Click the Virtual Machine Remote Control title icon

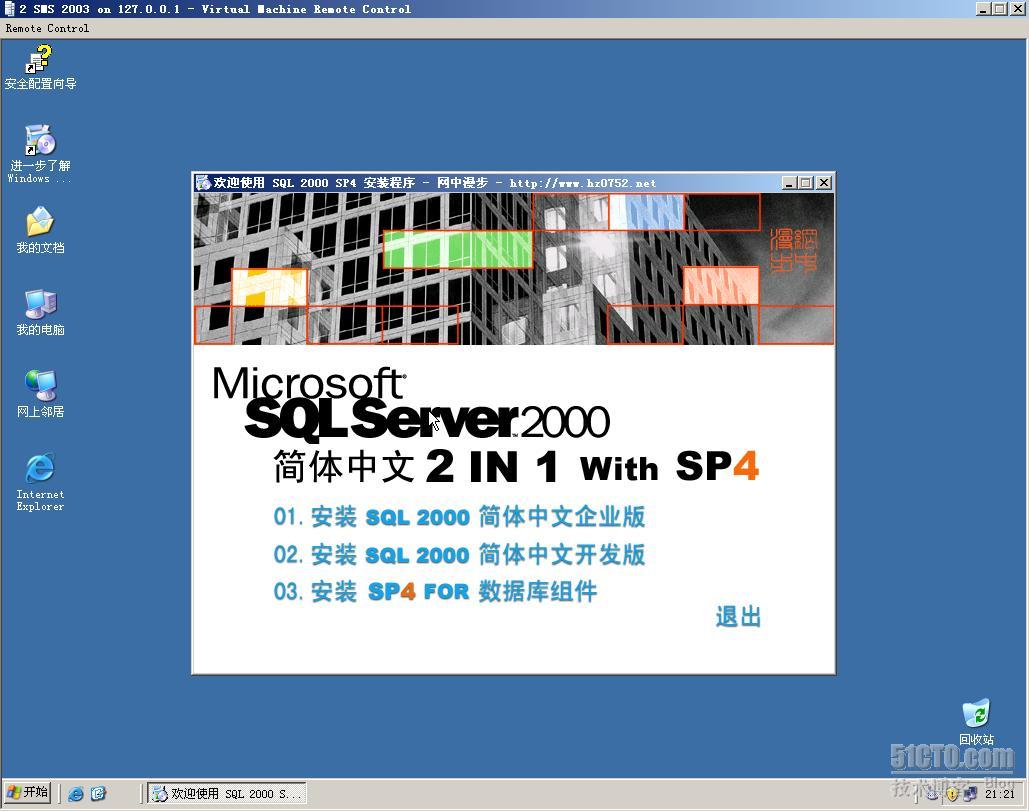pos(9,9)
